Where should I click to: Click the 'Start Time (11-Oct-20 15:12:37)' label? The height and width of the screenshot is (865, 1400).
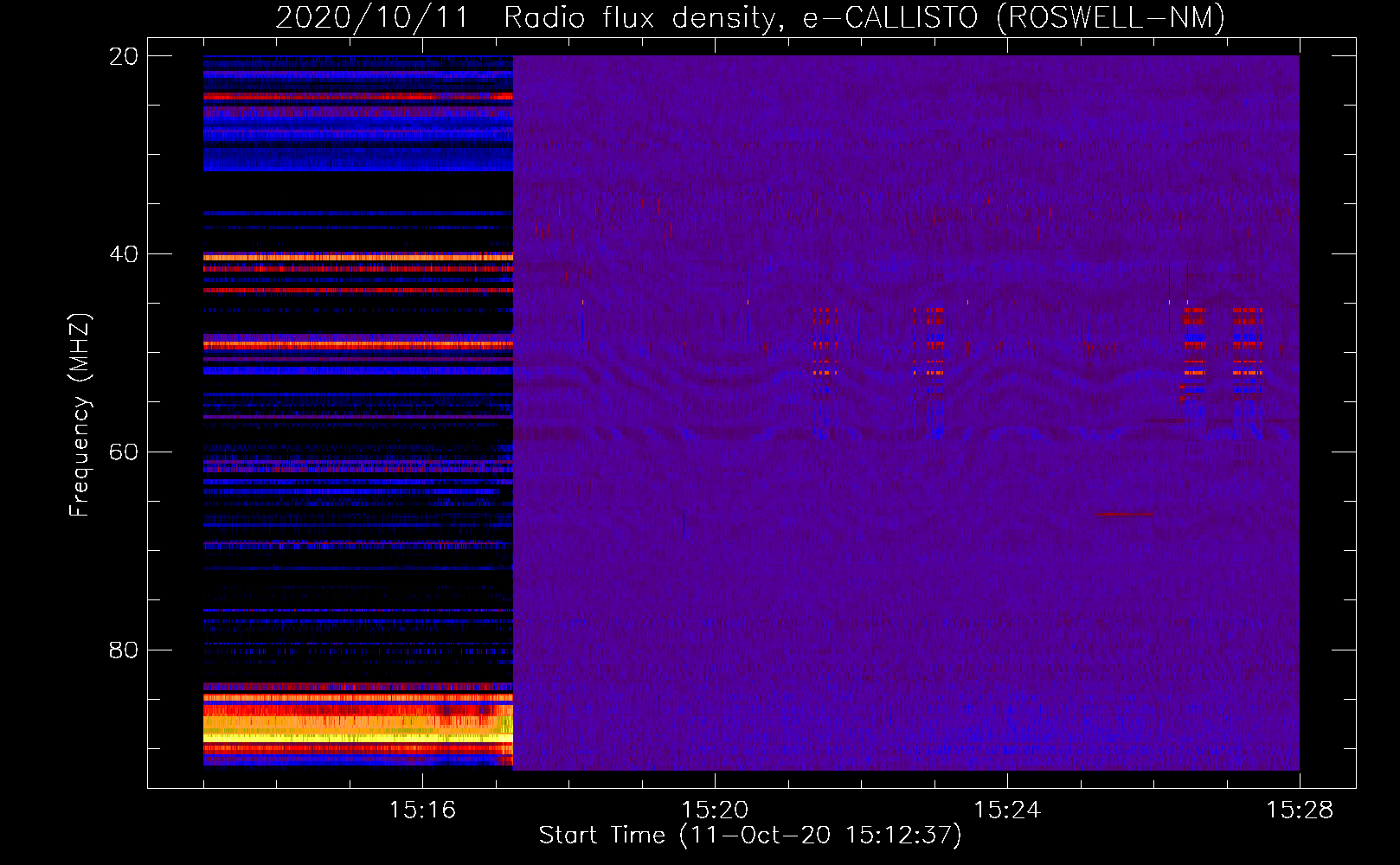pyautogui.click(x=750, y=836)
